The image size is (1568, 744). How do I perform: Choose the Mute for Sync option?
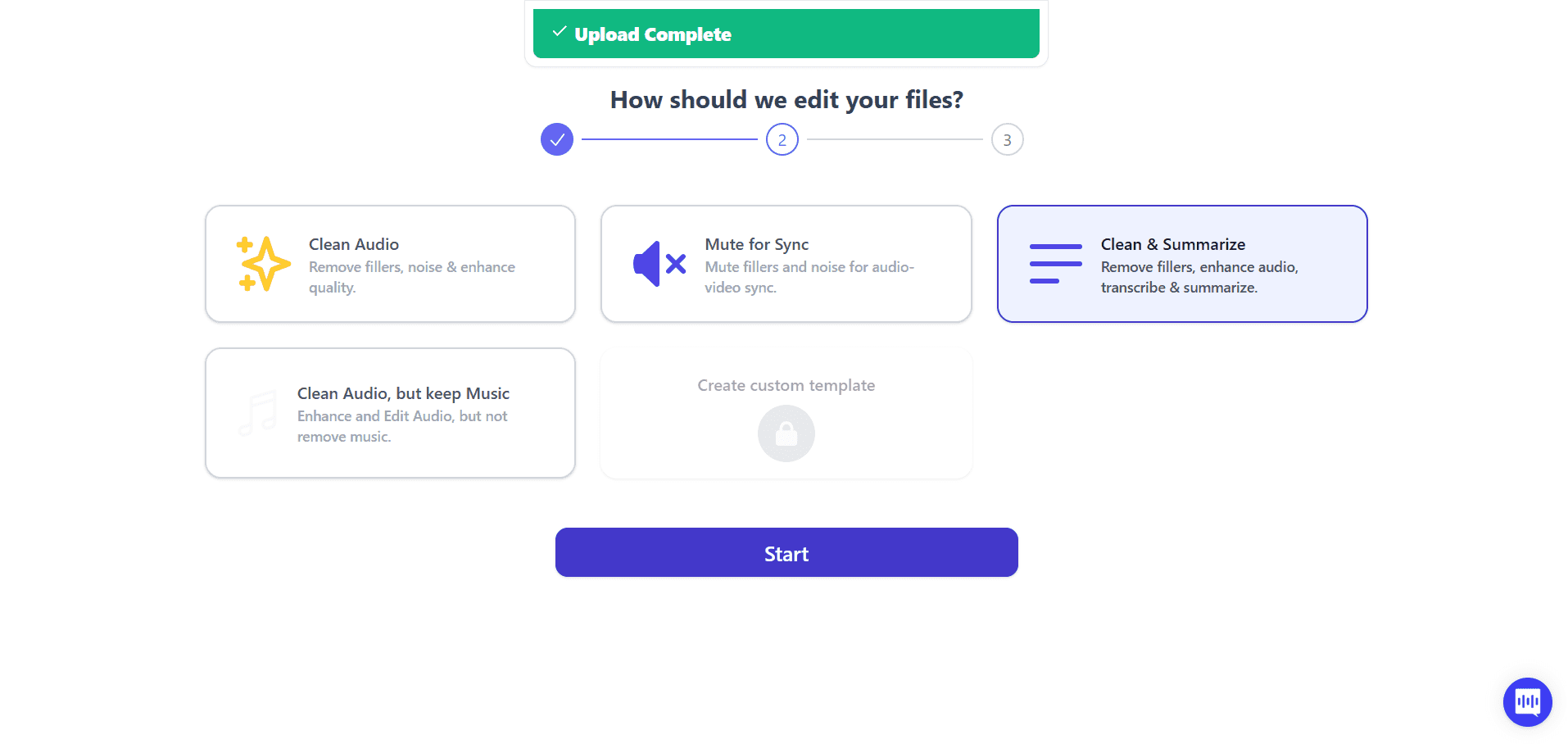786,264
